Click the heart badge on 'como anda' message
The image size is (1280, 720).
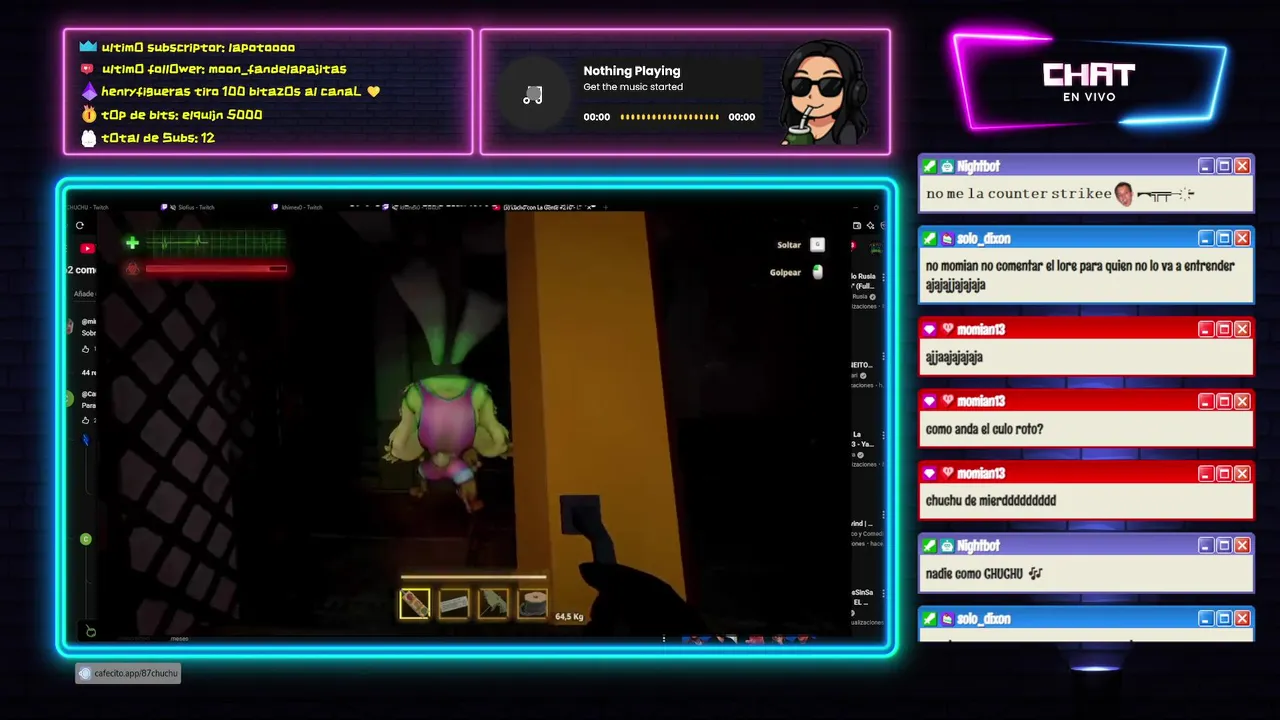point(946,401)
